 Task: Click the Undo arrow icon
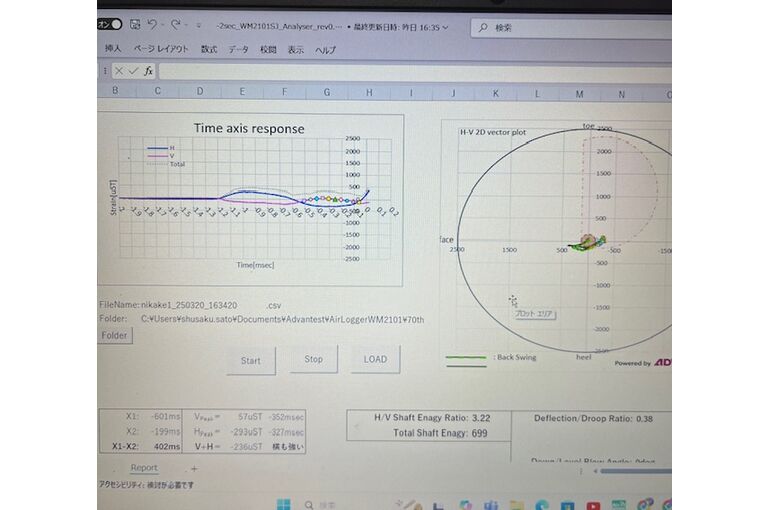(151, 24)
